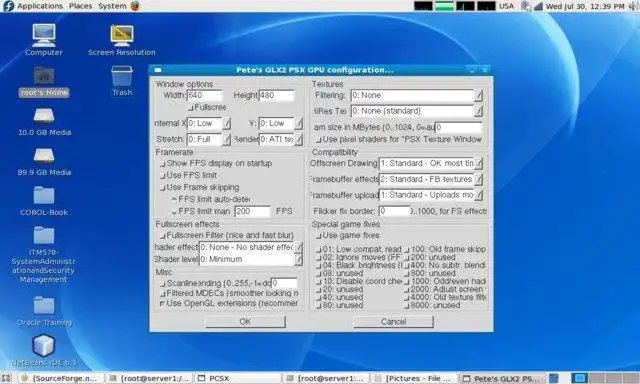Click the volume icon in top panel
This screenshot has height=384, width=640.
click(633, 6)
